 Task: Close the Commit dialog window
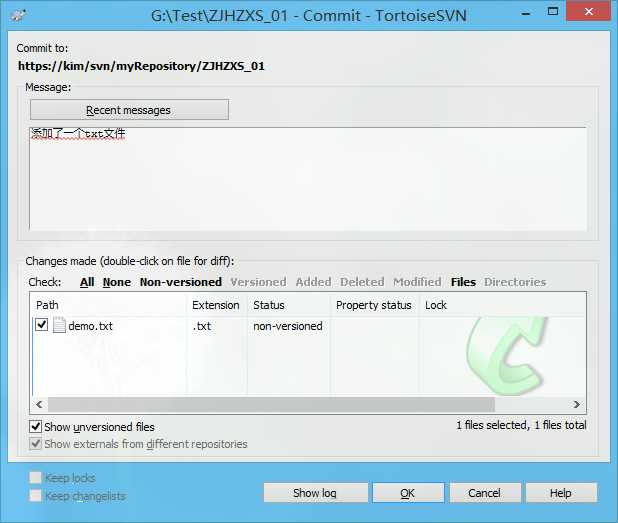tap(589, 11)
